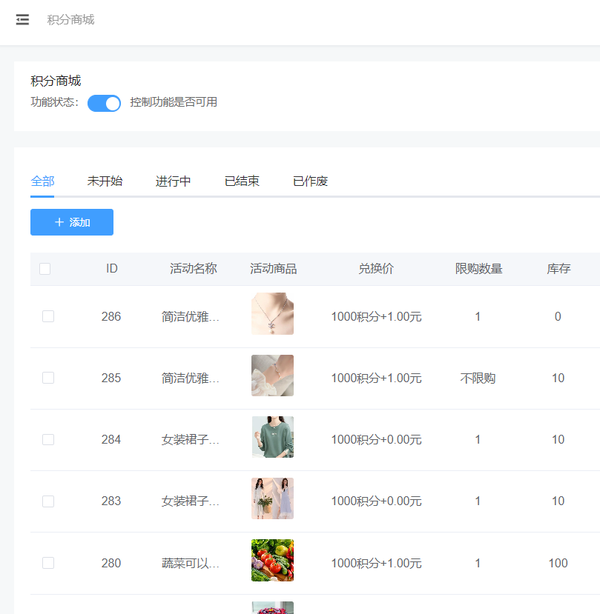This screenshot has width=600, height=614.
Task: Click the stock value 100 in row 280
Action: tap(558, 563)
